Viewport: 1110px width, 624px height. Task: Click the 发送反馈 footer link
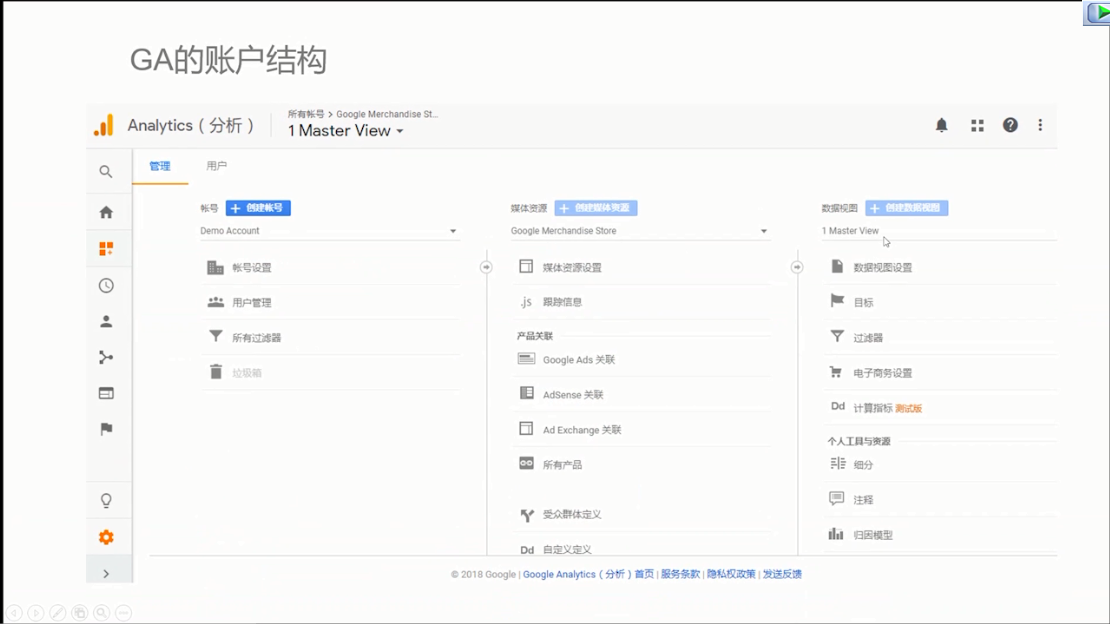coord(782,574)
